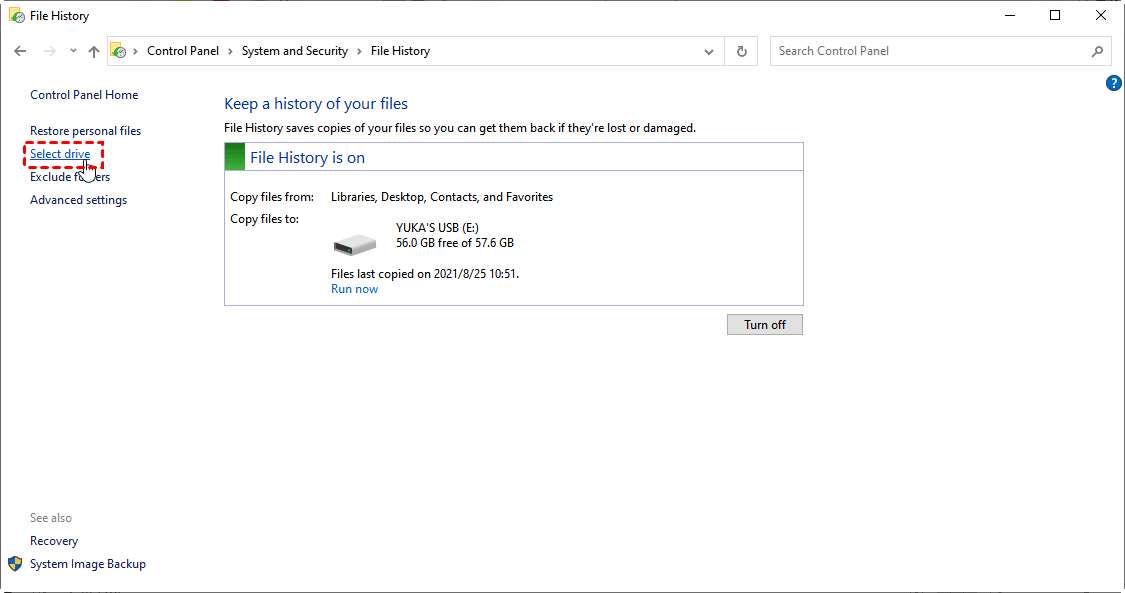1125x593 pixels.
Task: Select System and Security breadcrumb
Action: (x=294, y=51)
